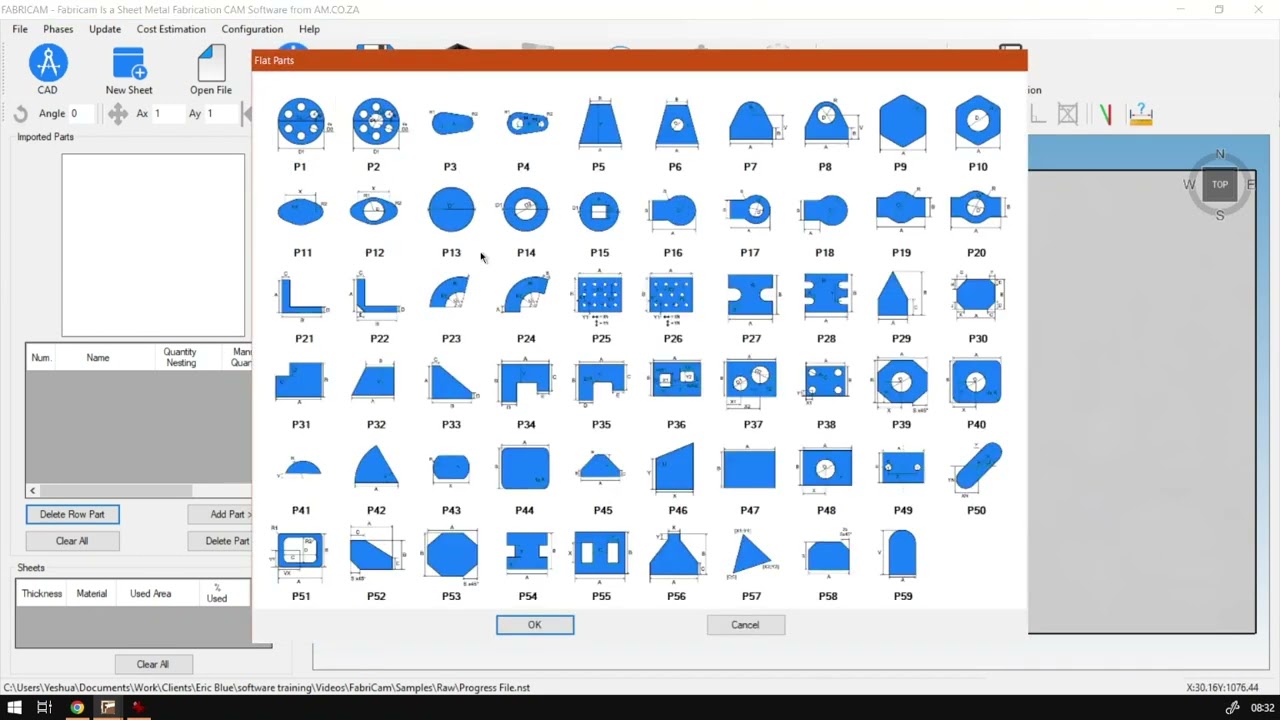Click the Thickness column header in Sheets
The height and width of the screenshot is (720, 1280).
42,594
